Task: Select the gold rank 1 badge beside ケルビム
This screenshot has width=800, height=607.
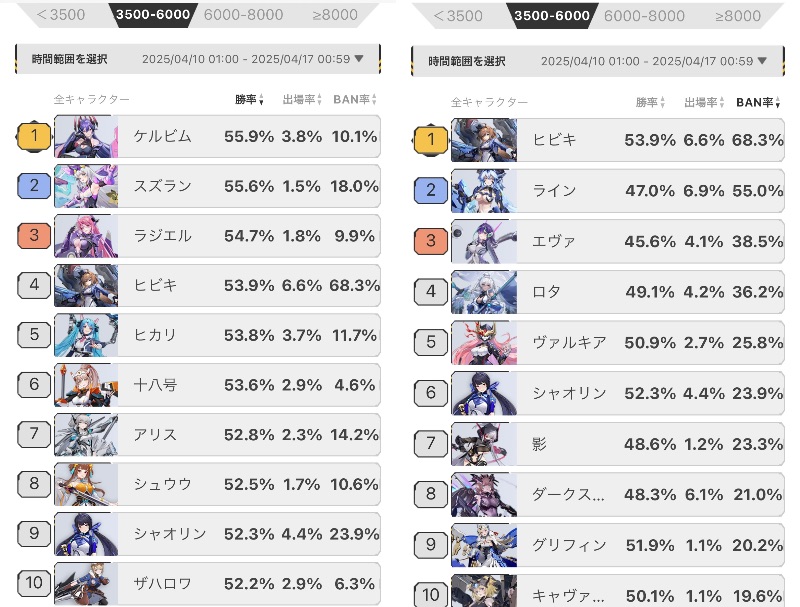Action: tap(34, 136)
